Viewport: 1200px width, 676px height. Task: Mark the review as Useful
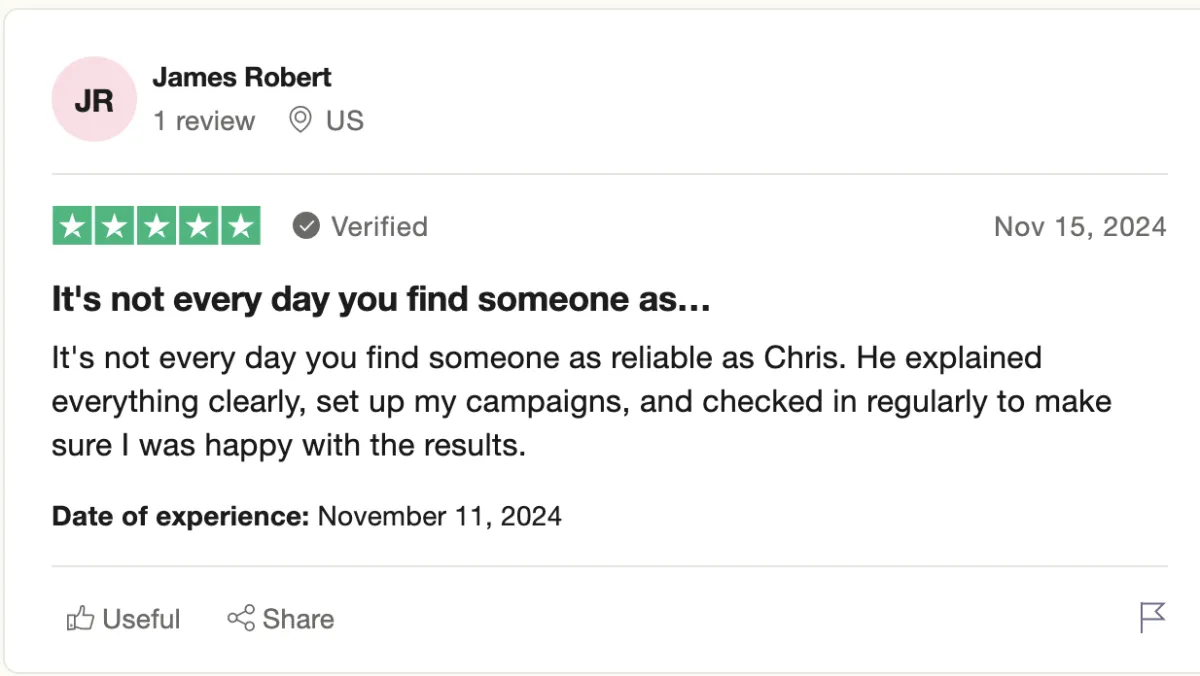pyautogui.click(x=141, y=619)
